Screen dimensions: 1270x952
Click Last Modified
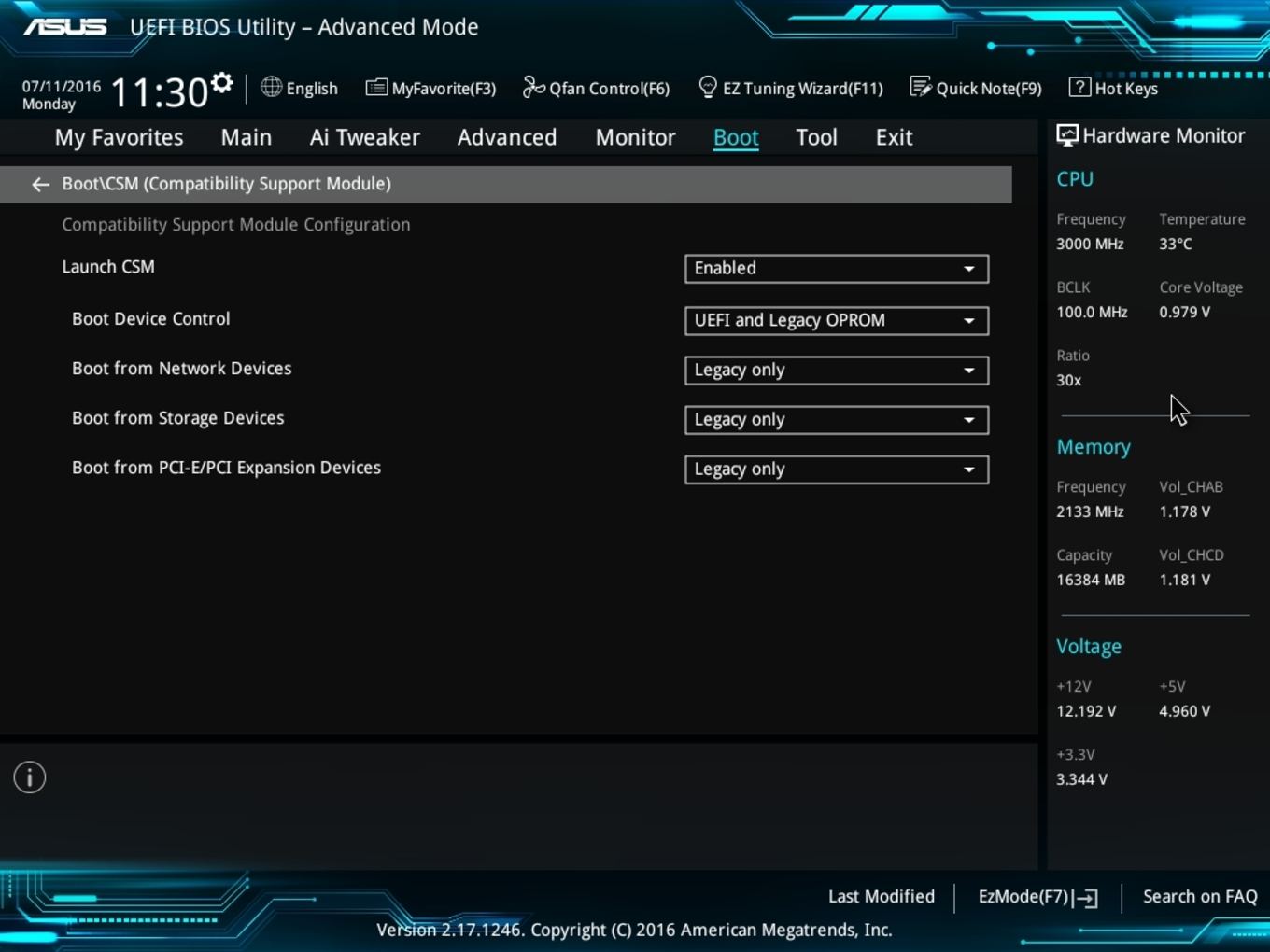(x=882, y=896)
